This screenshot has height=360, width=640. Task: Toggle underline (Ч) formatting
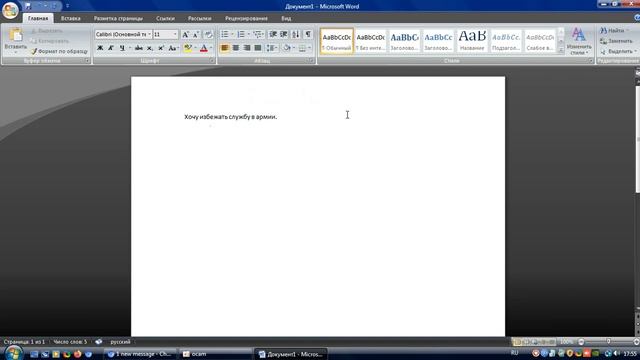[122, 48]
